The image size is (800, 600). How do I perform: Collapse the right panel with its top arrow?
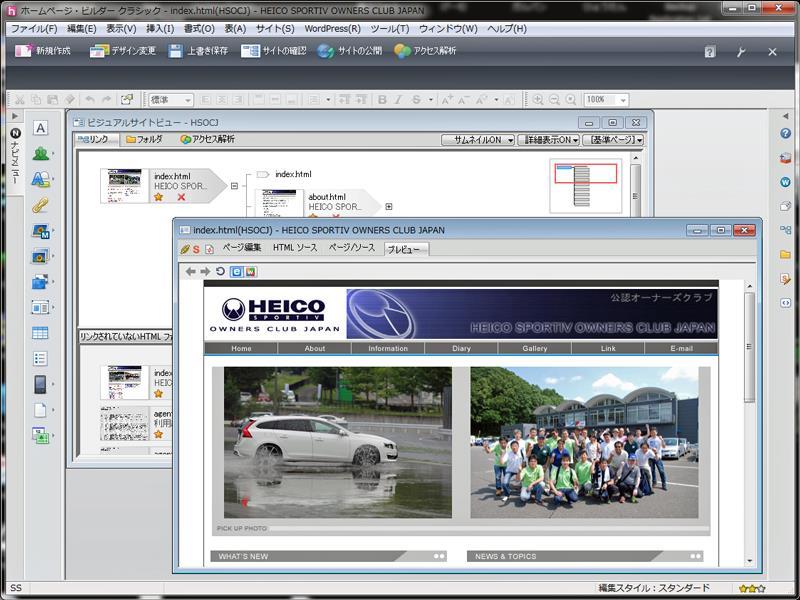pos(785,116)
